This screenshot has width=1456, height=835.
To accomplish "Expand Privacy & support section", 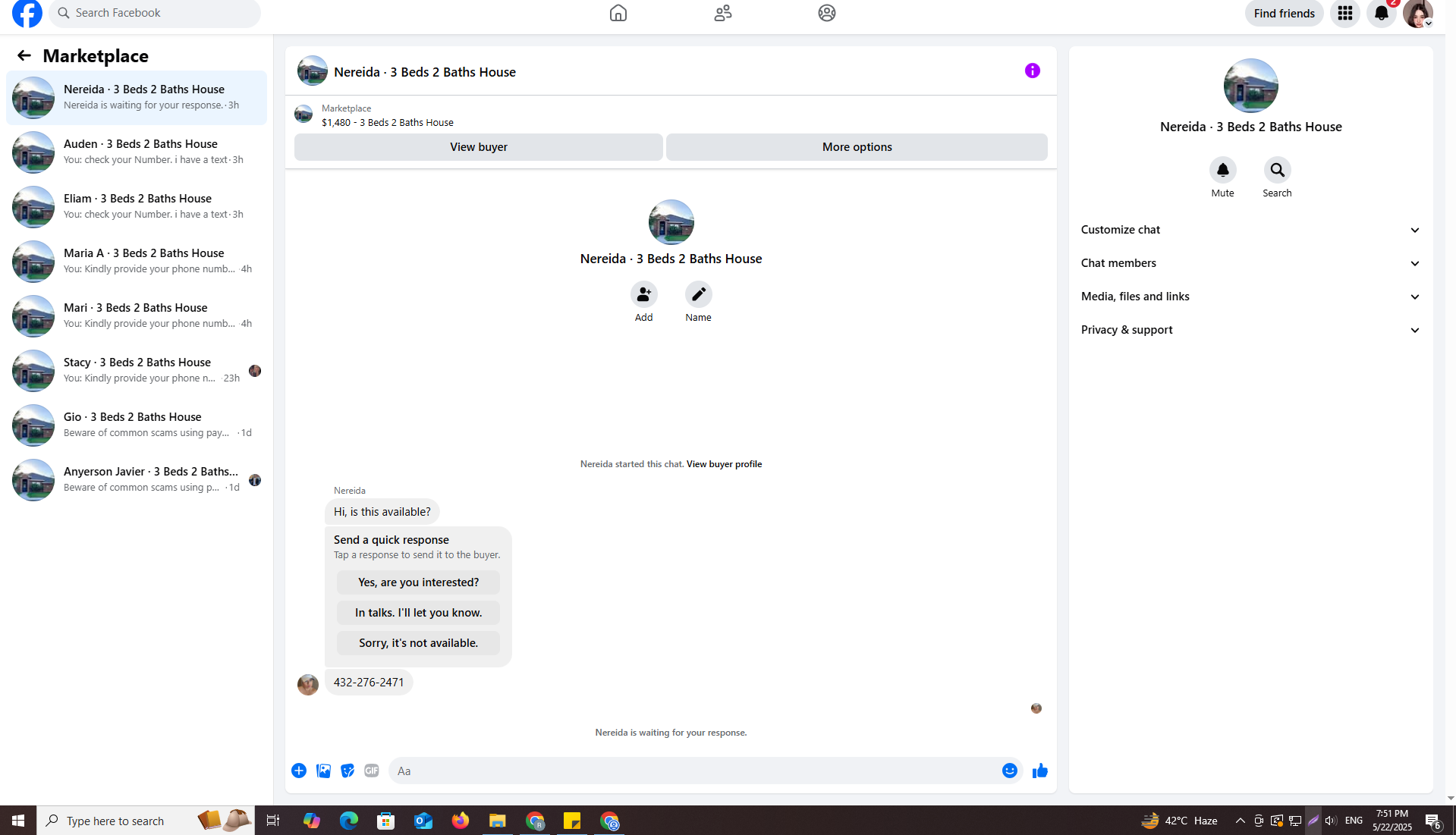I will point(1250,330).
